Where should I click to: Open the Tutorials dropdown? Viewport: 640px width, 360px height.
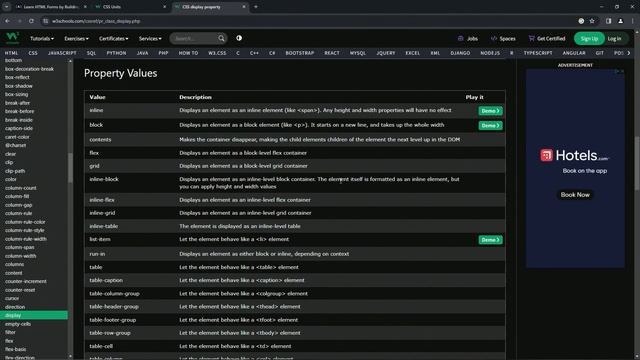(42, 38)
